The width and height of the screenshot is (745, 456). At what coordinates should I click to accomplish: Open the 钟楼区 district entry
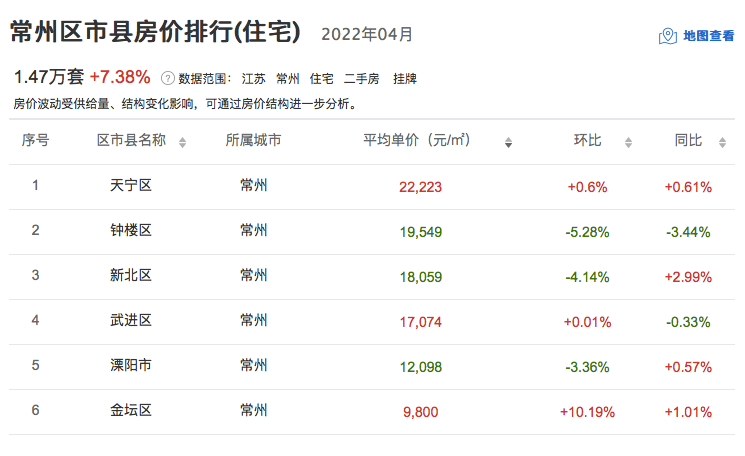pyautogui.click(x=131, y=230)
